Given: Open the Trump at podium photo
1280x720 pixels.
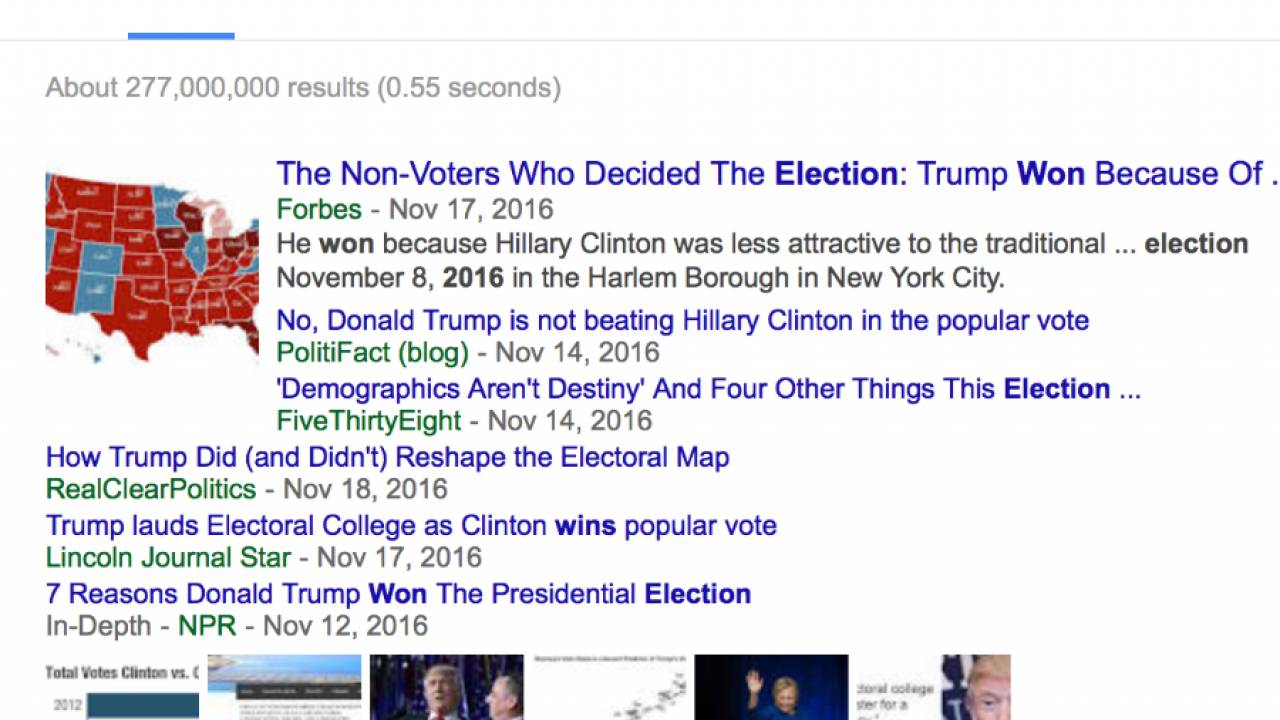Looking at the screenshot, I should [x=446, y=688].
